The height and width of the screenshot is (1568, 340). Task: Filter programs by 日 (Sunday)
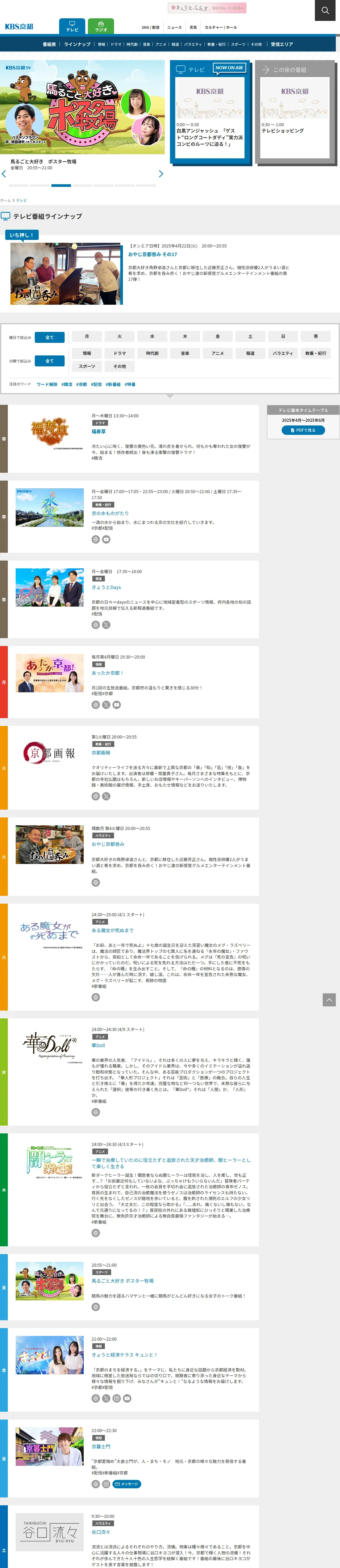click(x=283, y=336)
